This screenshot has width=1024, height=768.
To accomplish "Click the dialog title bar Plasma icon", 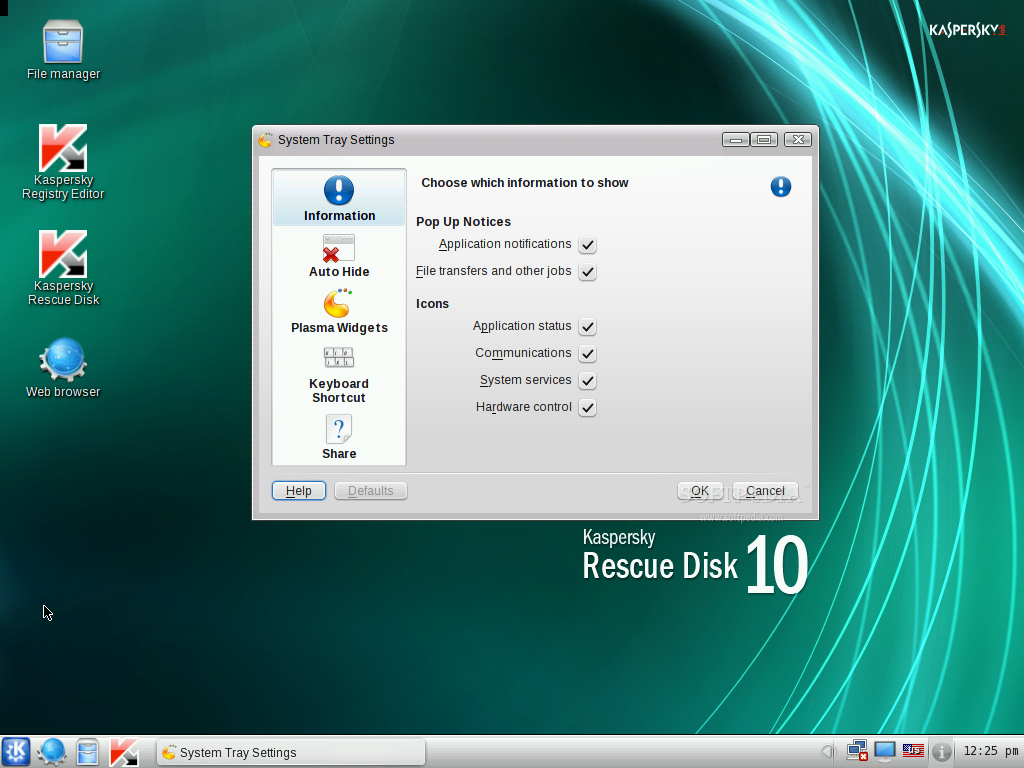I will [x=265, y=140].
